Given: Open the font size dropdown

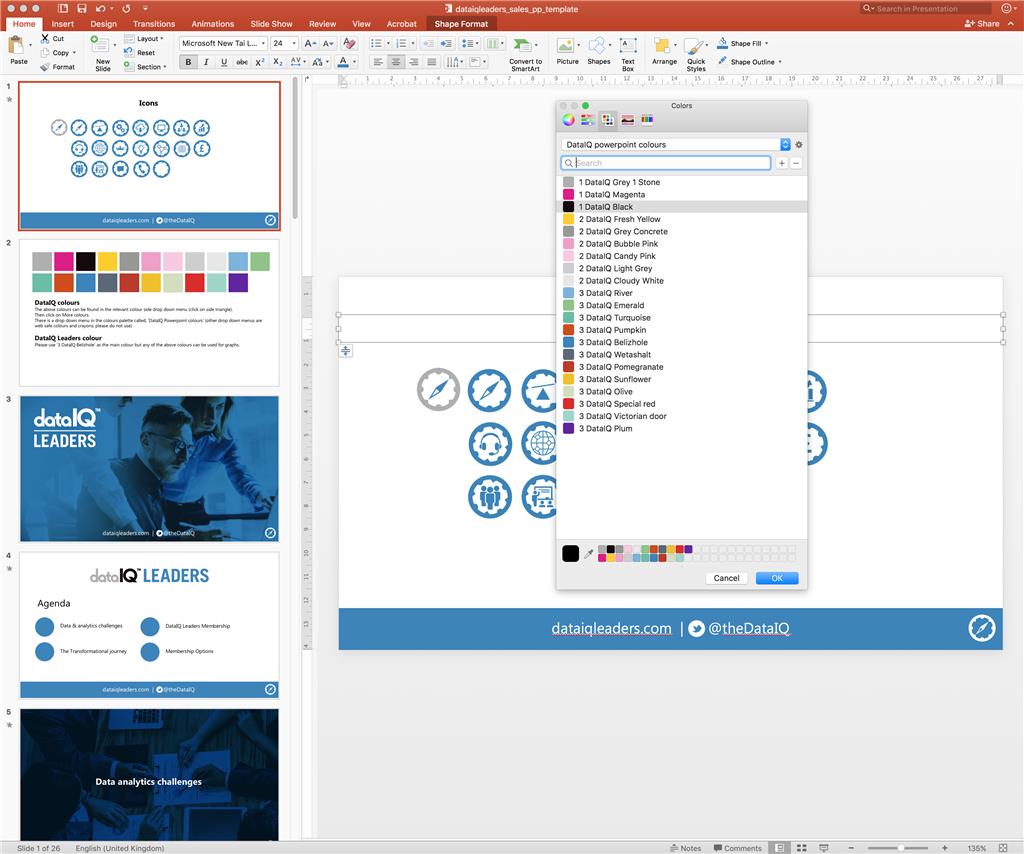Looking at the screenshot, I should pyautogui.click(x=294, y=43).
